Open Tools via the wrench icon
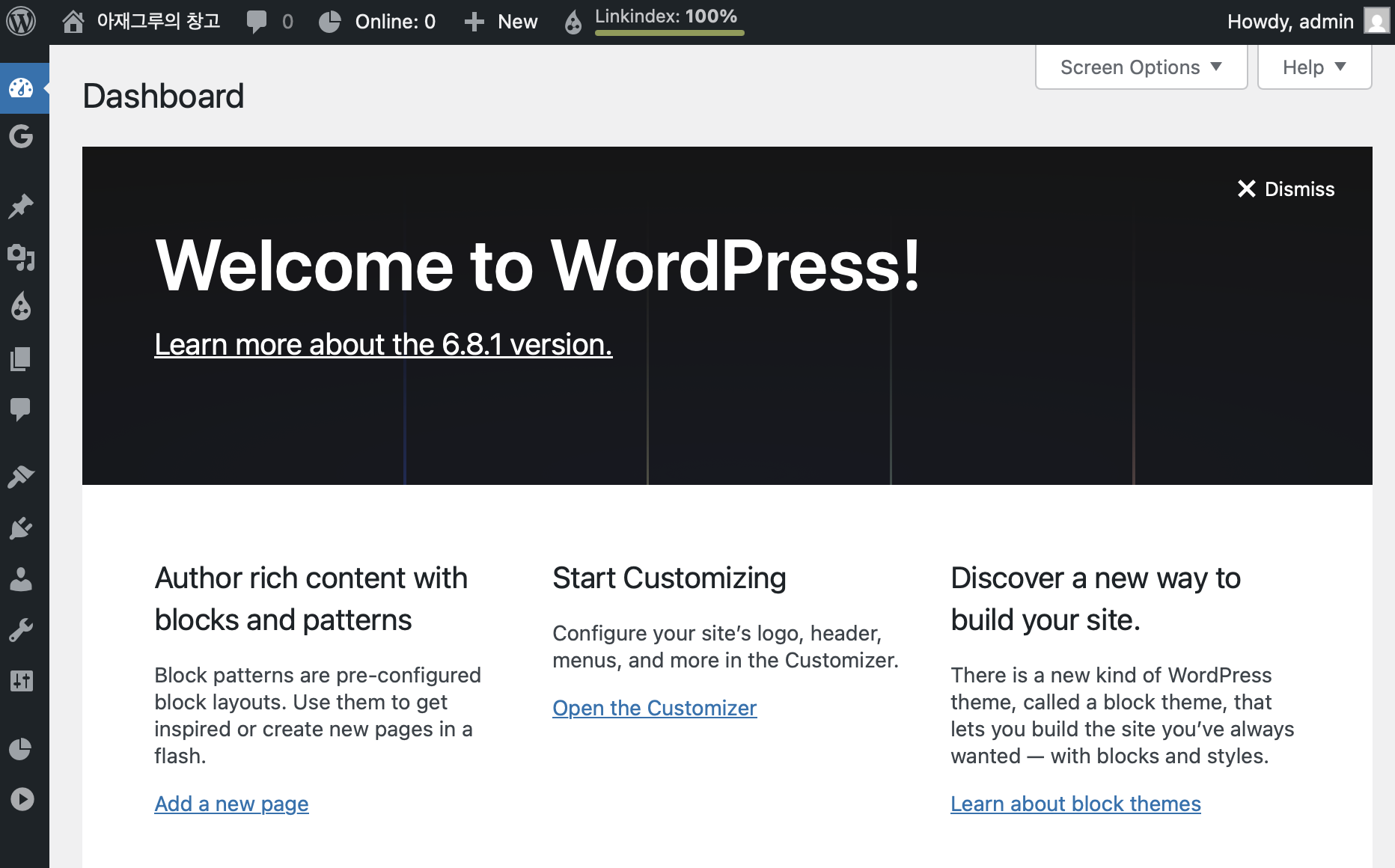Screen dimensions: 1395x868 point(21,630)
